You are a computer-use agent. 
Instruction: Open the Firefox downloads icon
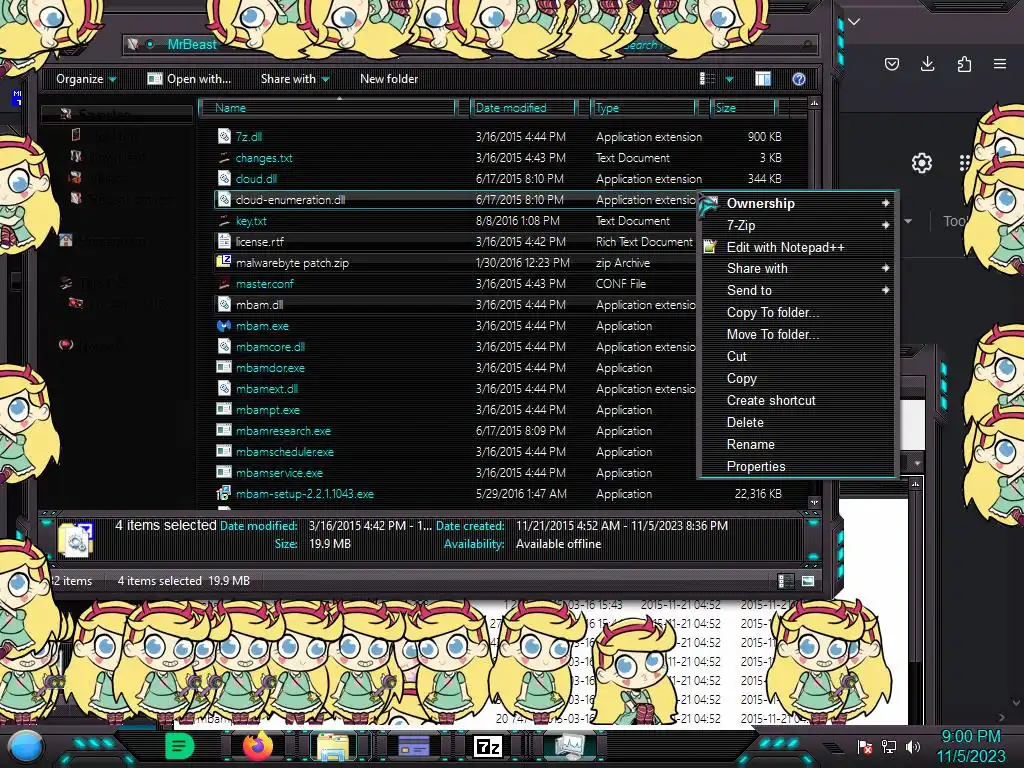(927, 64)
